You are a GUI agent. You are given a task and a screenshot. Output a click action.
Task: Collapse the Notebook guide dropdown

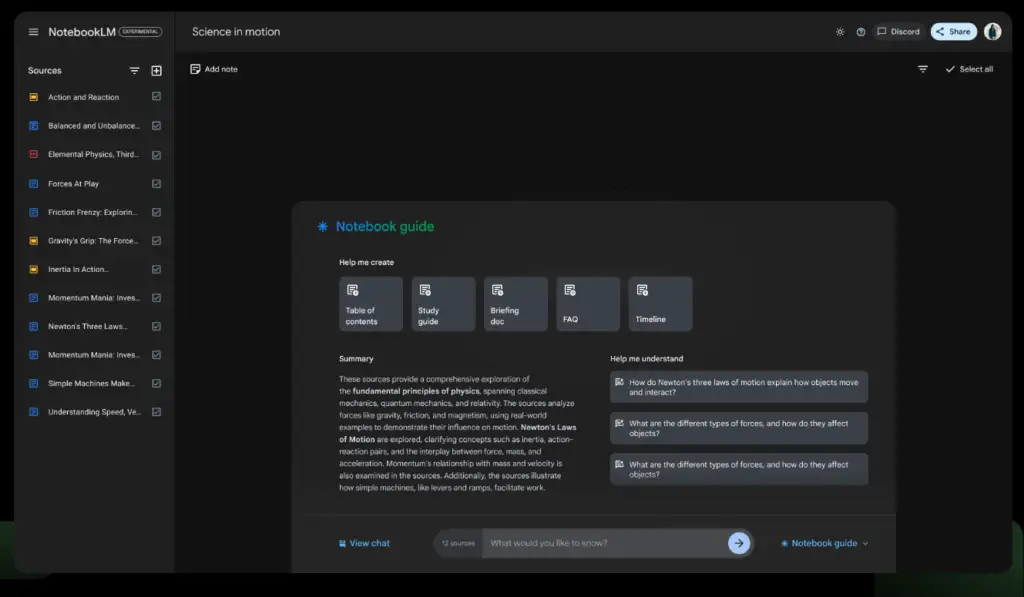click(824, 543)
